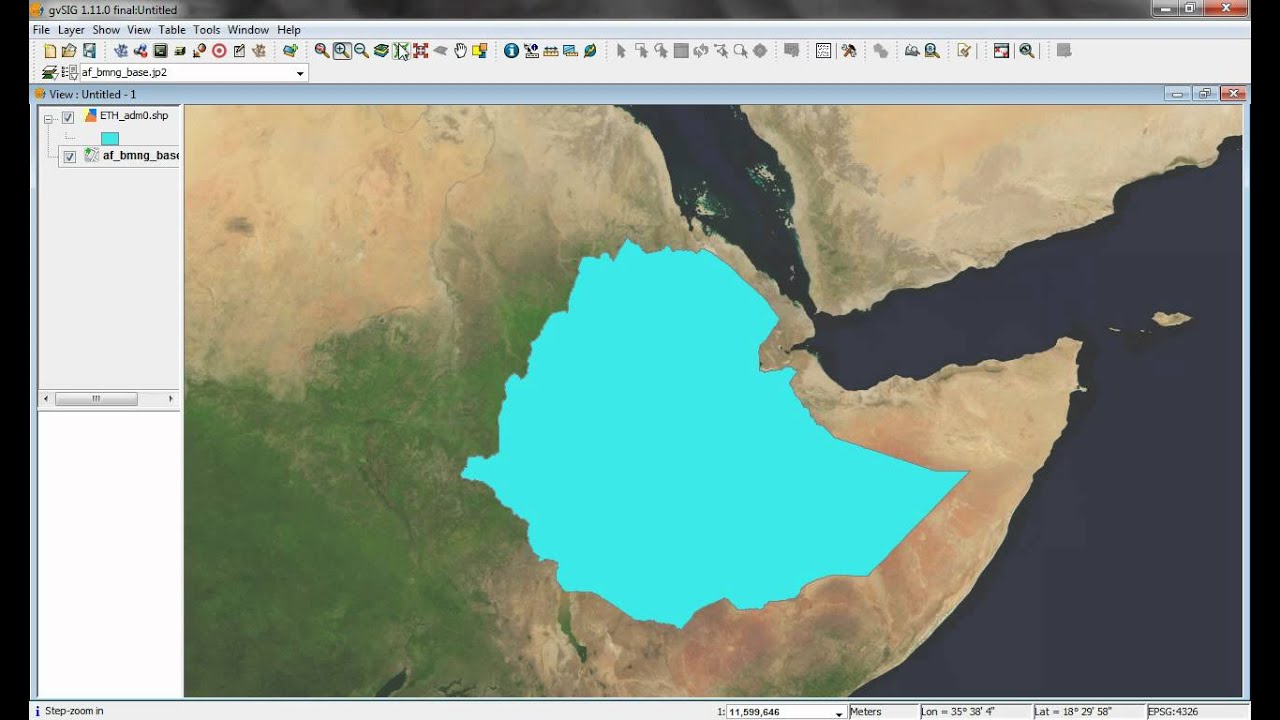
Task: Save the project with the floppy icon
Action: 89,51
